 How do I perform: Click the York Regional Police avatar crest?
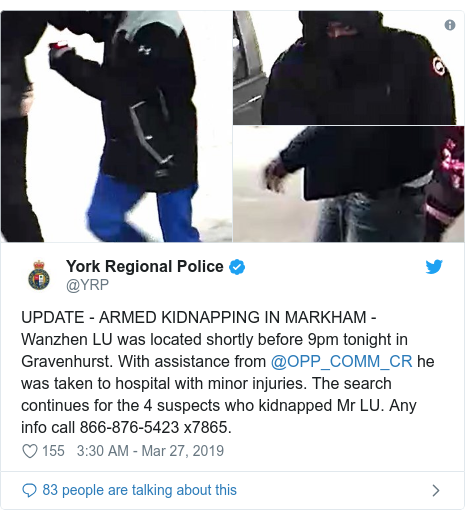pos(39,275)
